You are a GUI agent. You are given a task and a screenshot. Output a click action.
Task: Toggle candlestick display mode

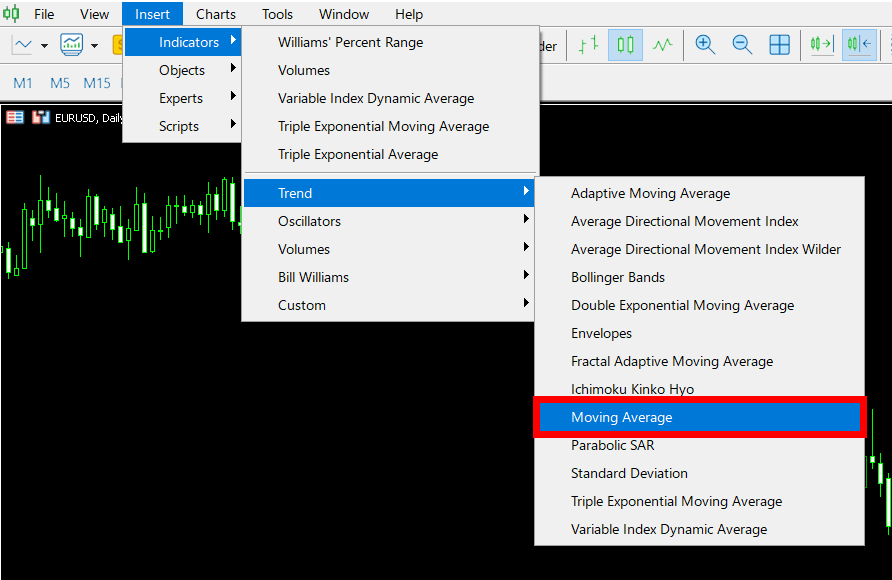[624, 44]
